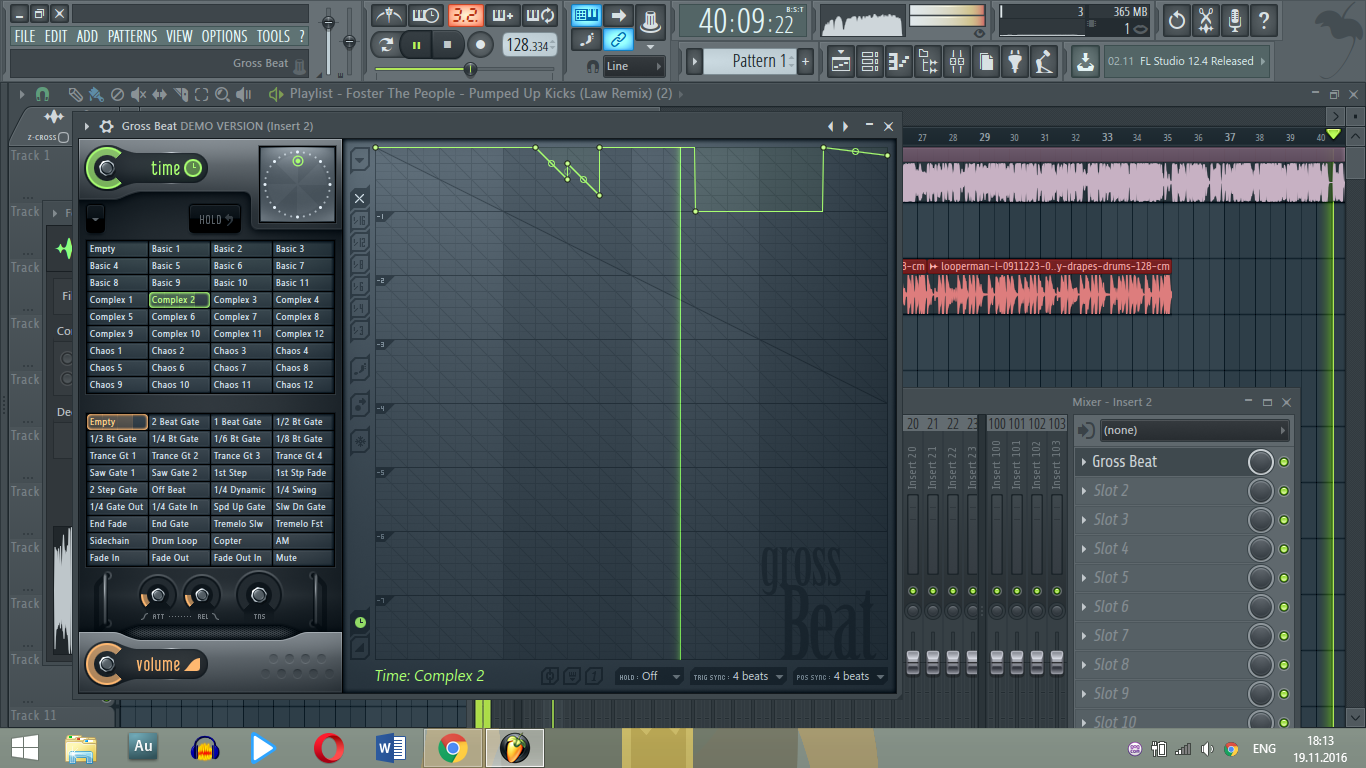The height and width of the screenshot is (768, 1366).
Task: Toggle the typing keyboard to piano button
Action: (587, 15)
